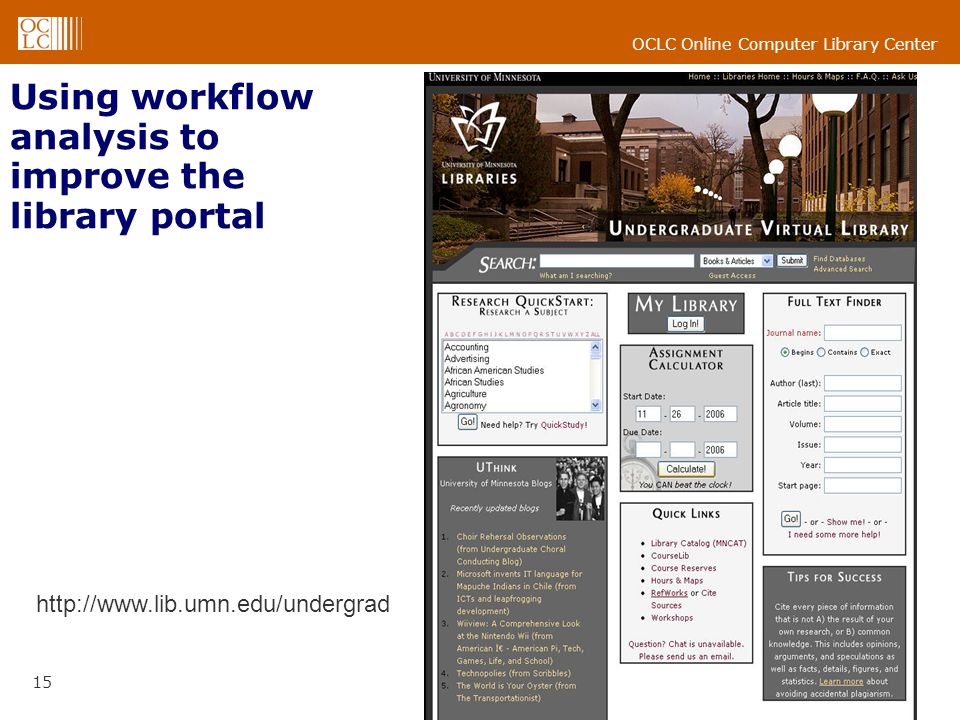Click the Volume input field
Image resolution: width=960 pixels, height=720 pixels.
tap(863, 424)
